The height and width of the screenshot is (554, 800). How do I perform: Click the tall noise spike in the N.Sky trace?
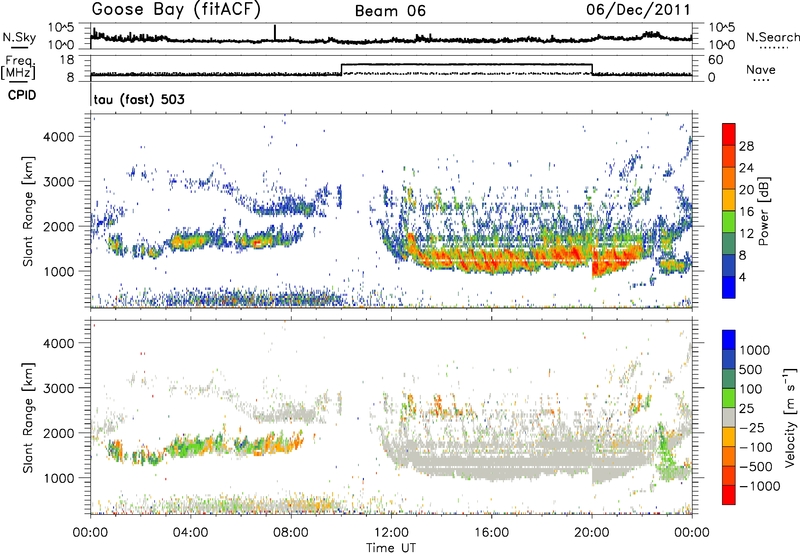(x=275, y=32)
